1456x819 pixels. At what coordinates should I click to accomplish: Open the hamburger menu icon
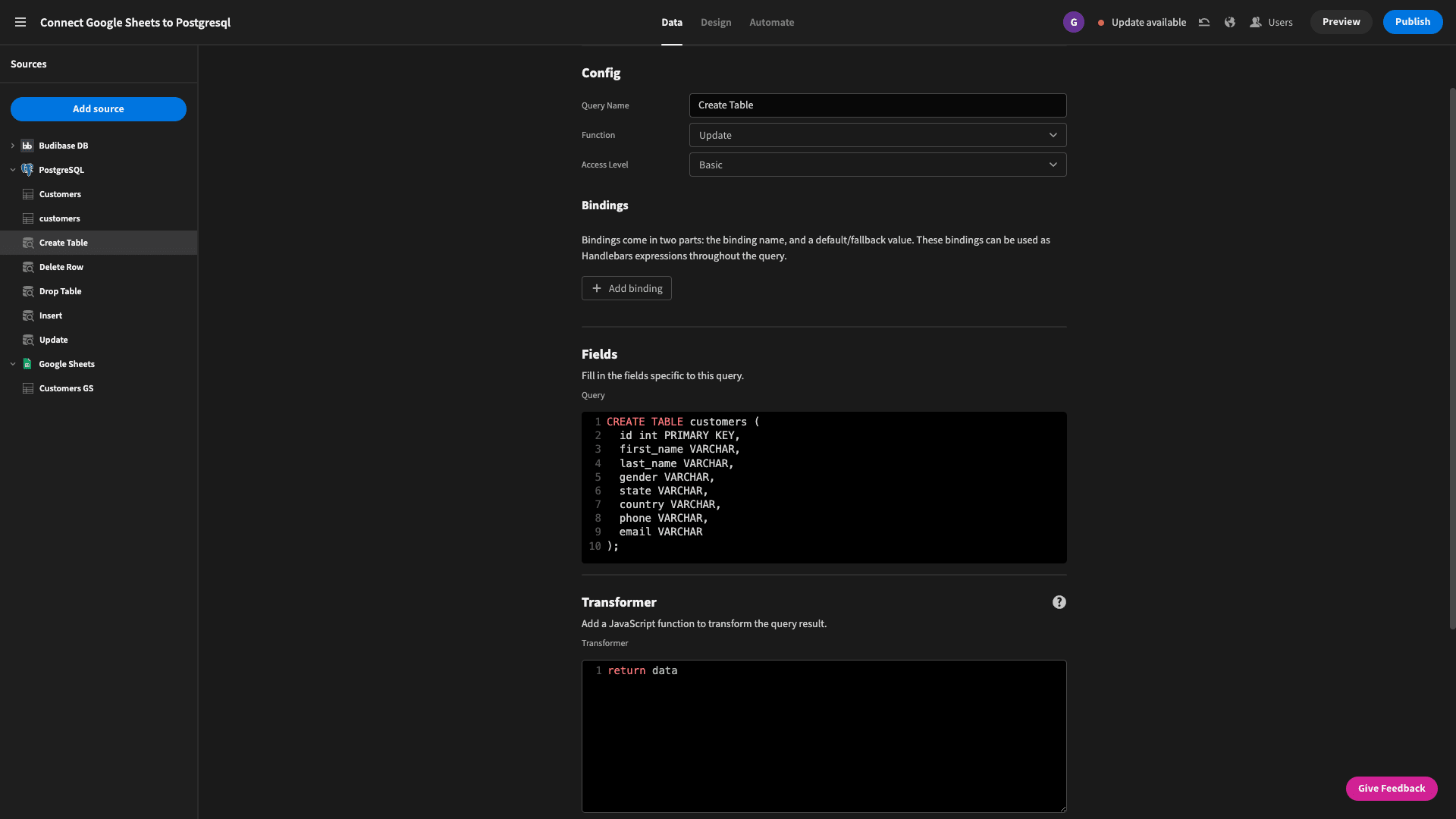click(20, 22)
